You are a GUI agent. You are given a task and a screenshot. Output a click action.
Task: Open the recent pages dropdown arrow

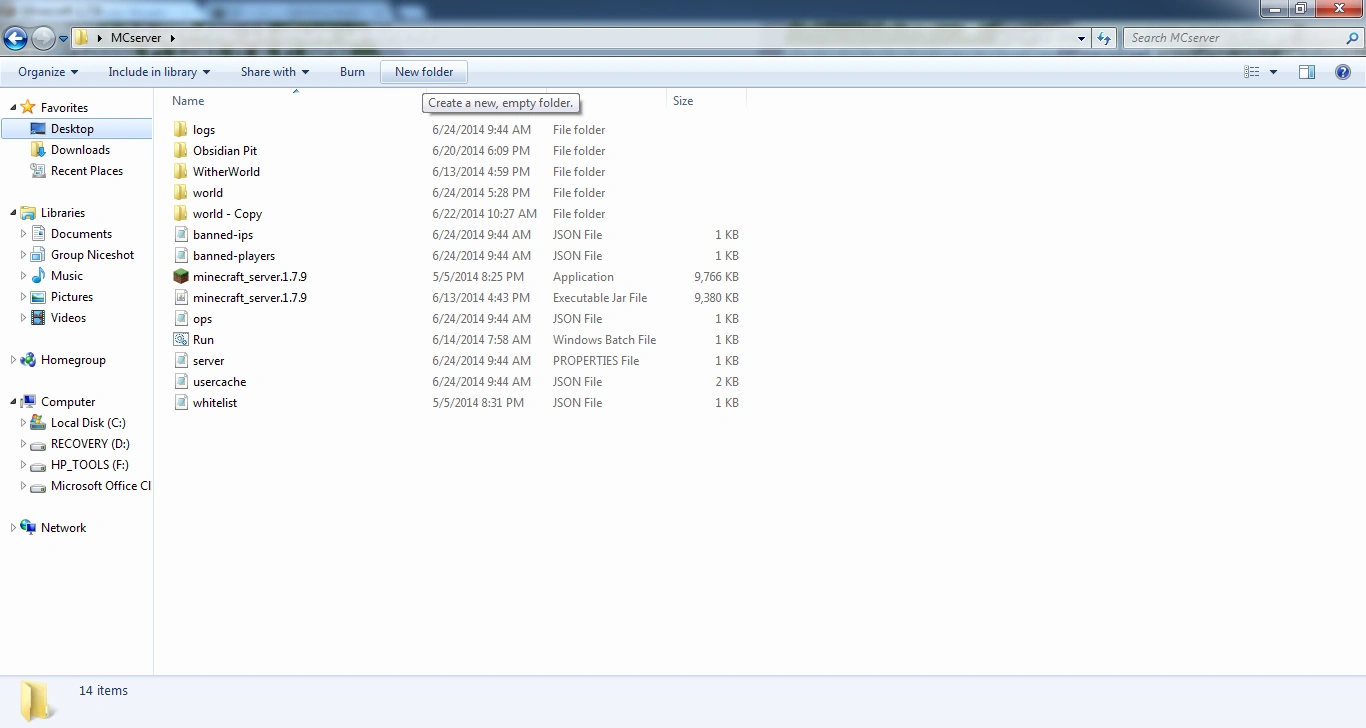pyautogui.click(x=64, y=39)
